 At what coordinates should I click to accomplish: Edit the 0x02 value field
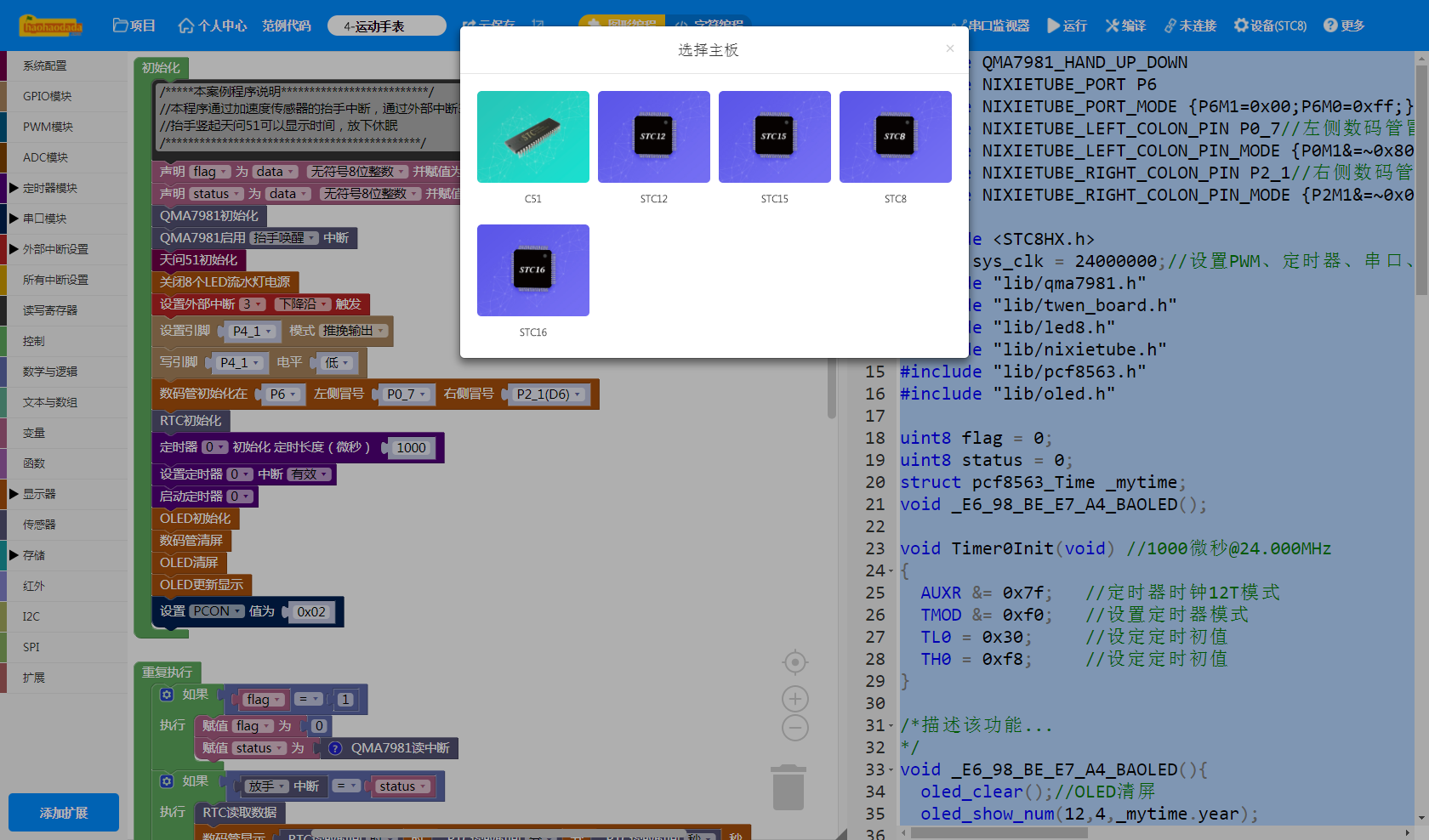point(311,612)
